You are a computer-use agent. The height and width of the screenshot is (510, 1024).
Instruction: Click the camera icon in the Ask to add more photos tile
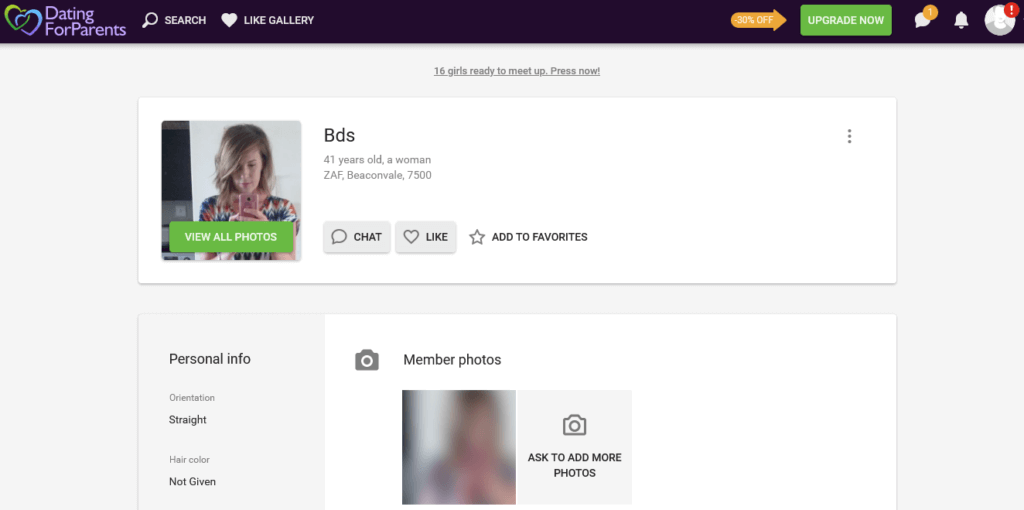click(x=574, y=425)
